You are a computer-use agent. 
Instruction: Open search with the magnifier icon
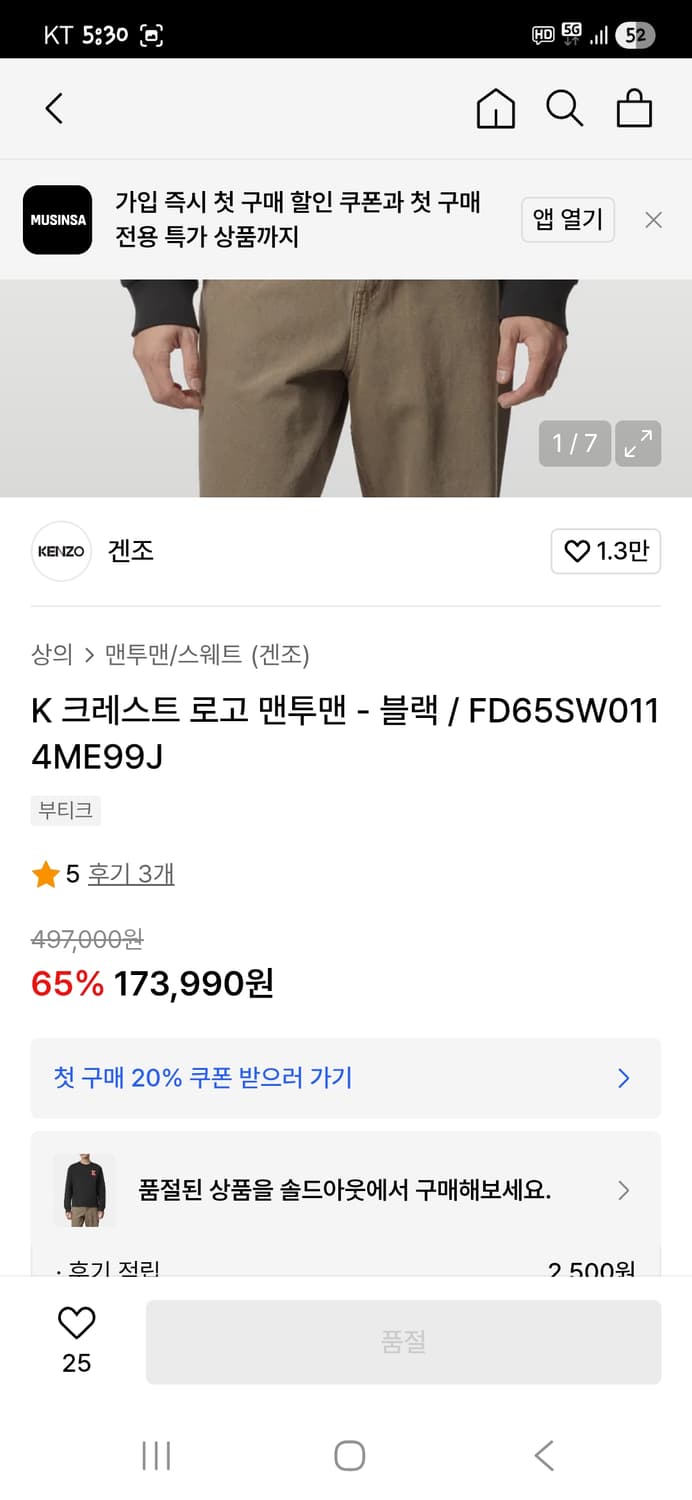pyautogui.click(x=565, y=108)
